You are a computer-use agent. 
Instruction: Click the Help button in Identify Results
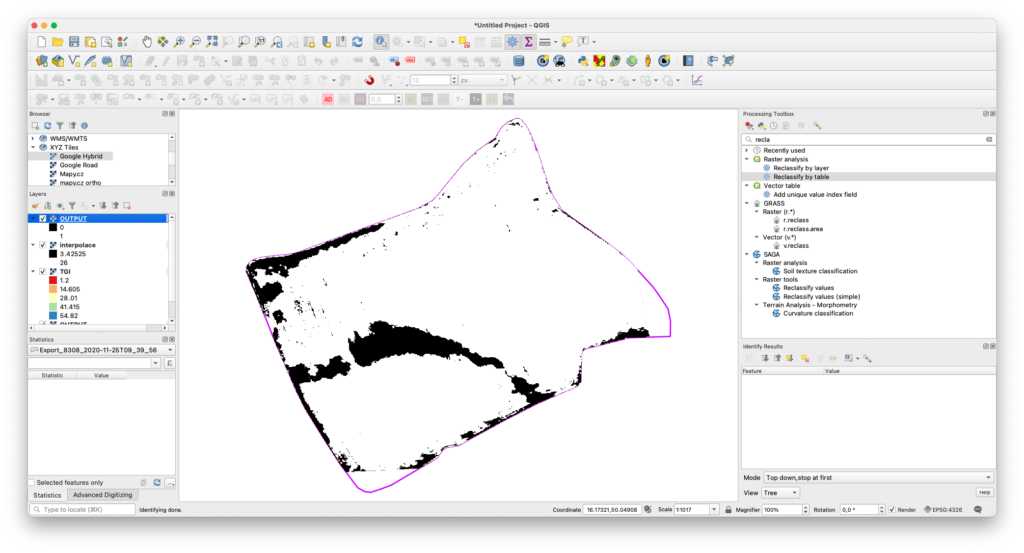(984, 493)
